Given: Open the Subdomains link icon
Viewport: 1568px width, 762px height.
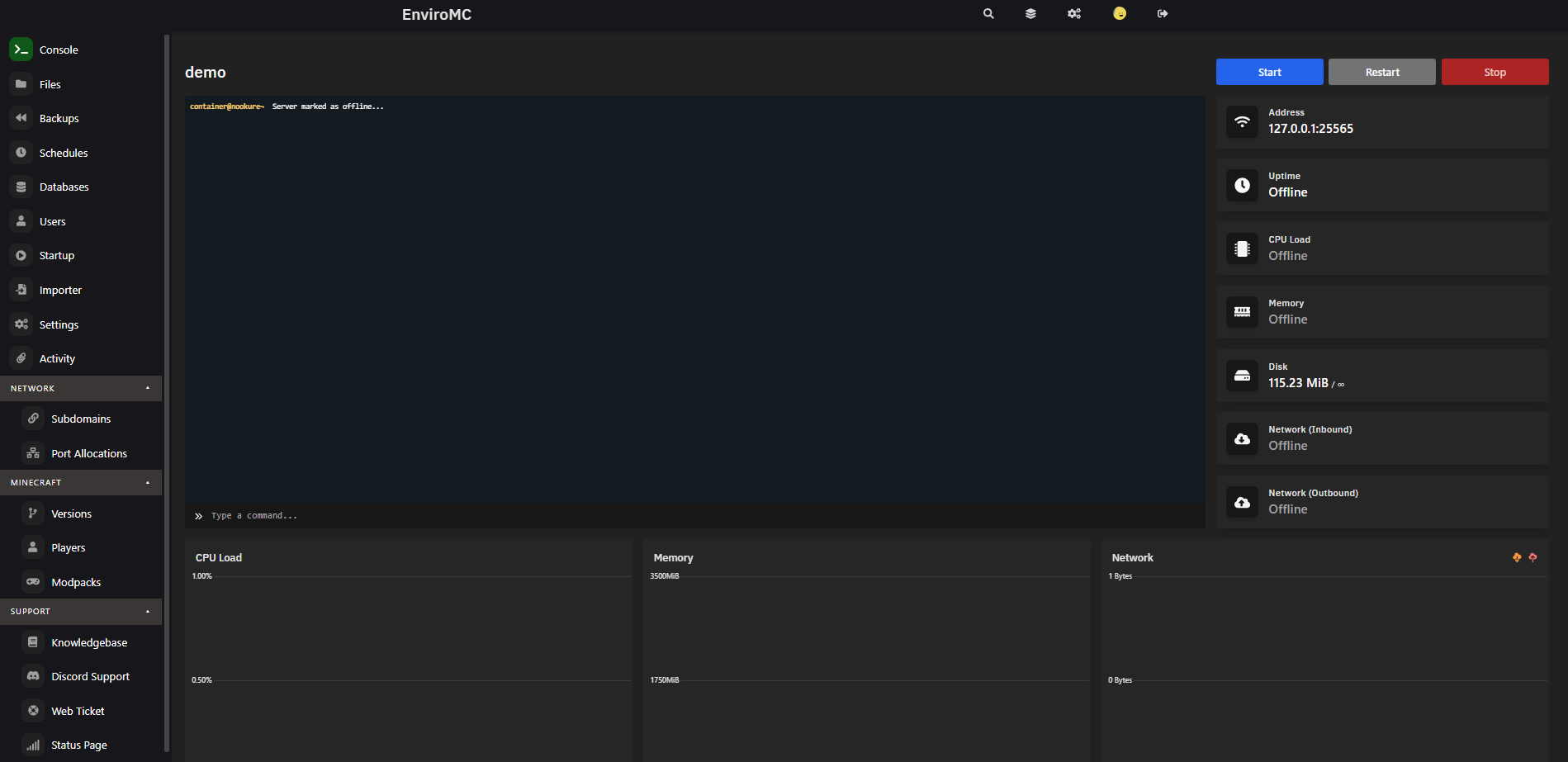Looking at the screenshot, I should coord(33,419).
